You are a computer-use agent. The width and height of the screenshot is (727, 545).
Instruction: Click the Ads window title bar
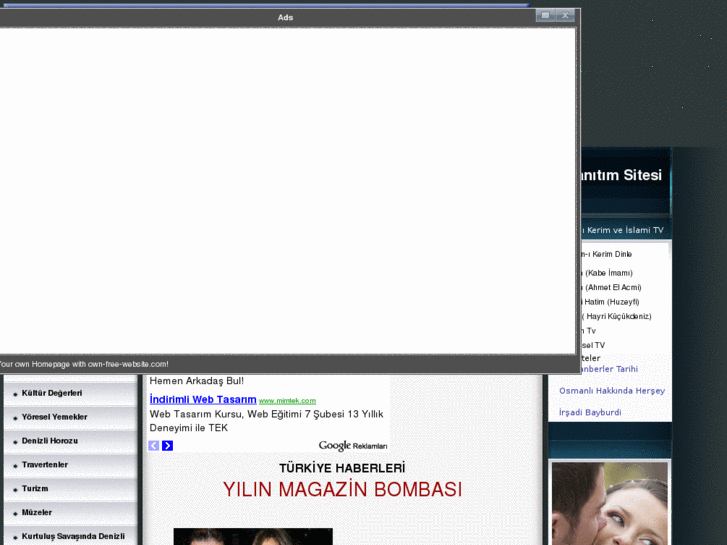tap(285, 17)
